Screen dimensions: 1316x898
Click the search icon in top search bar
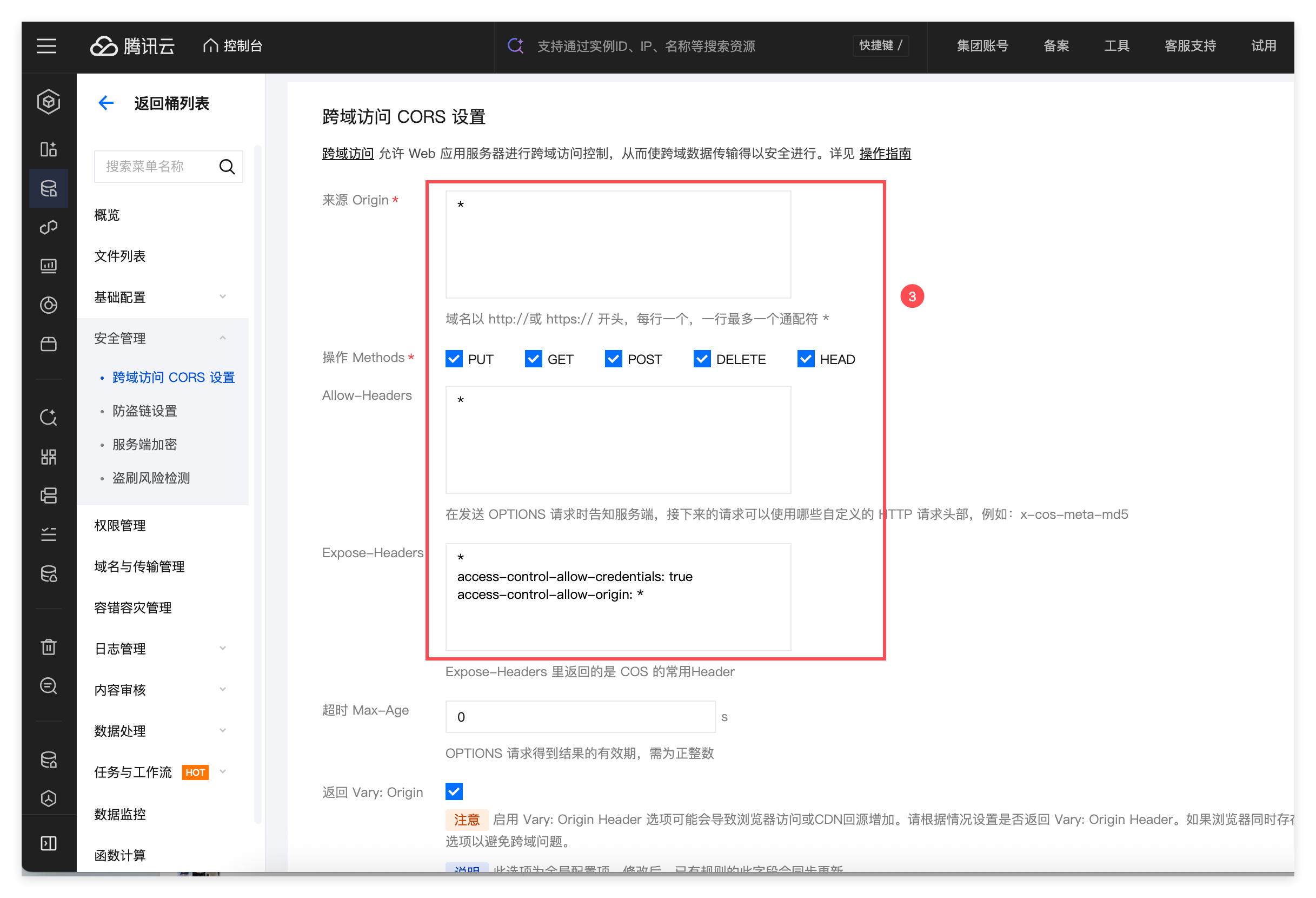[x=515, y=46]
